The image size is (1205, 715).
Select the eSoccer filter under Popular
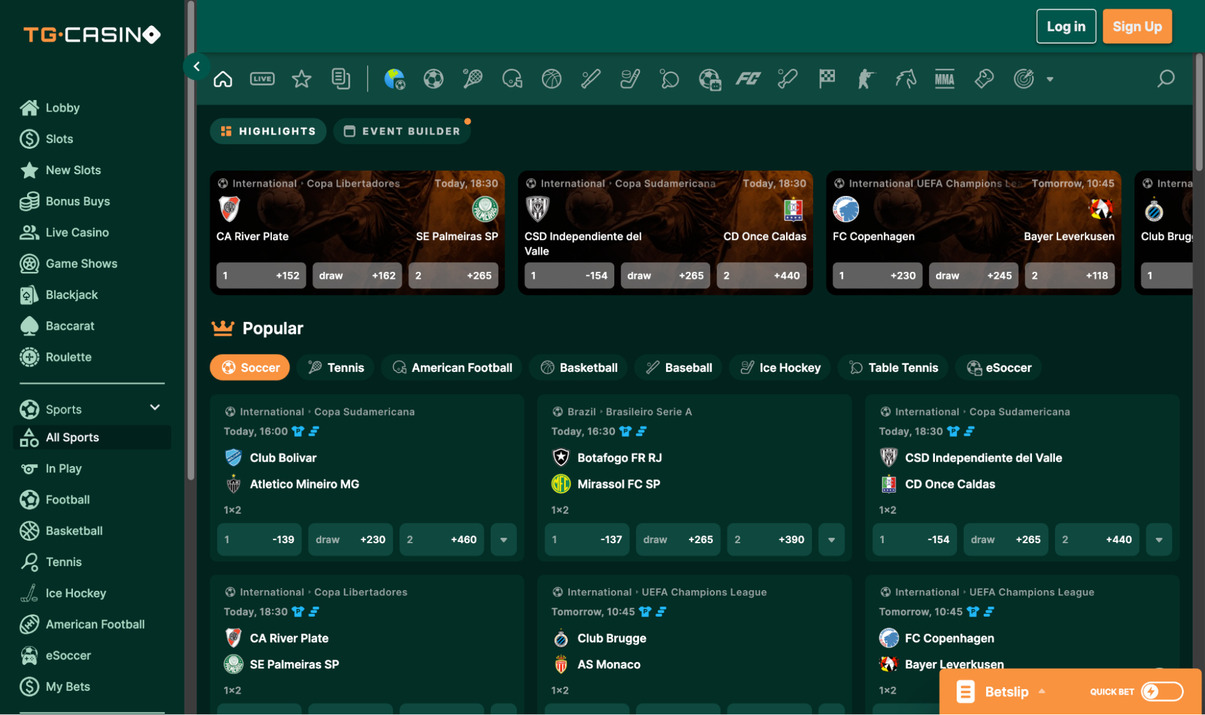[999, 368]
